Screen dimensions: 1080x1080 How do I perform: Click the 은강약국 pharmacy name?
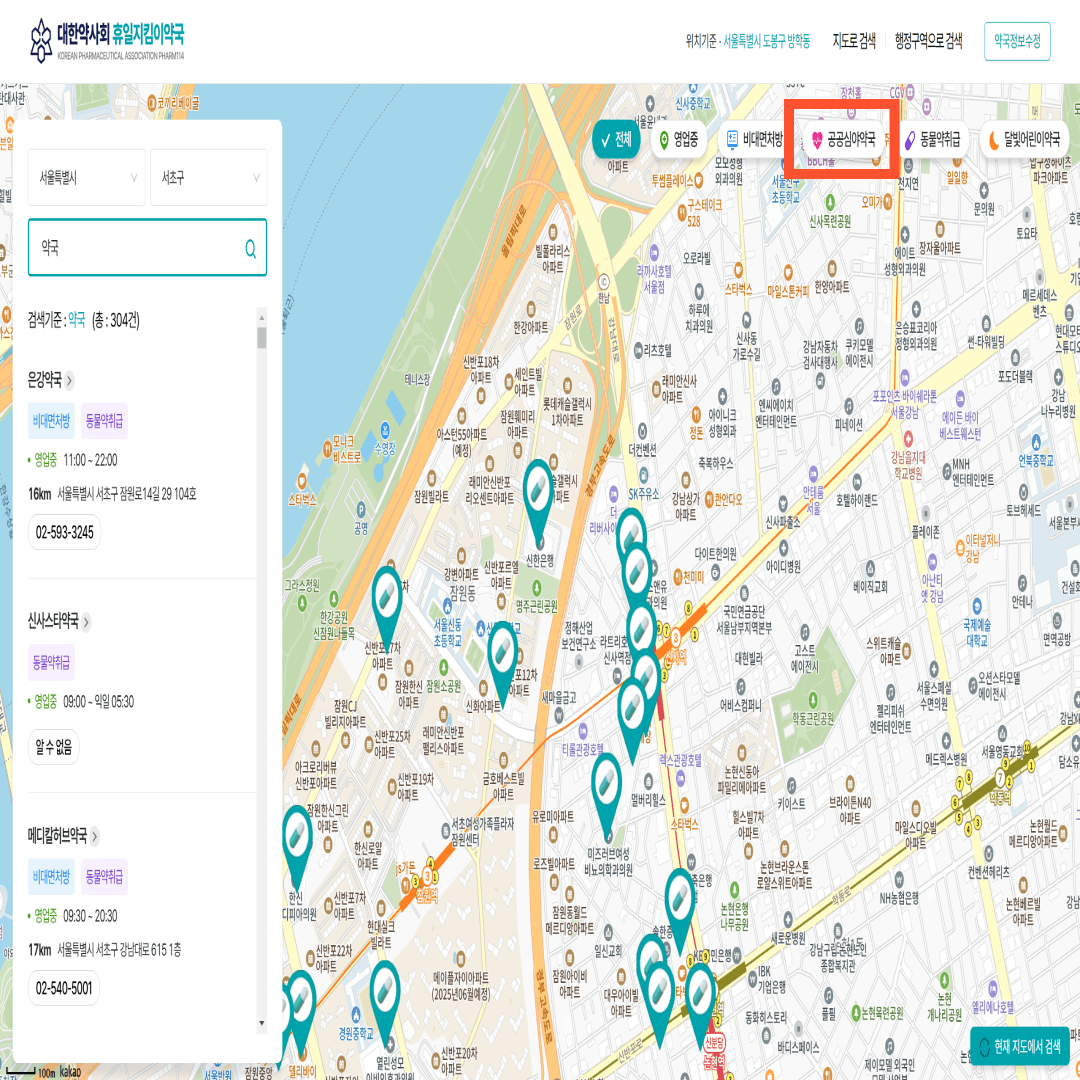45,380
